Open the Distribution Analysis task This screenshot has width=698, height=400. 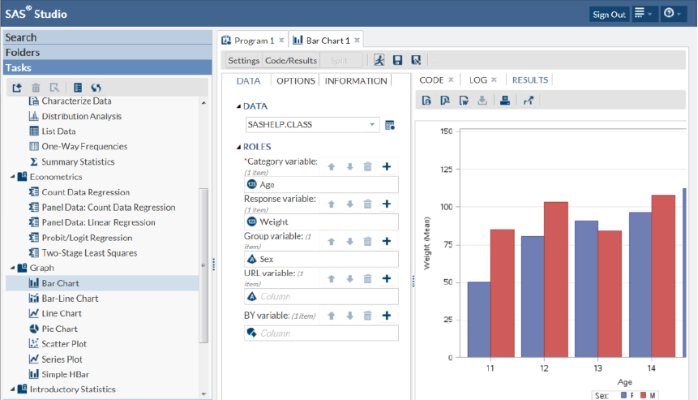[81, 116]
